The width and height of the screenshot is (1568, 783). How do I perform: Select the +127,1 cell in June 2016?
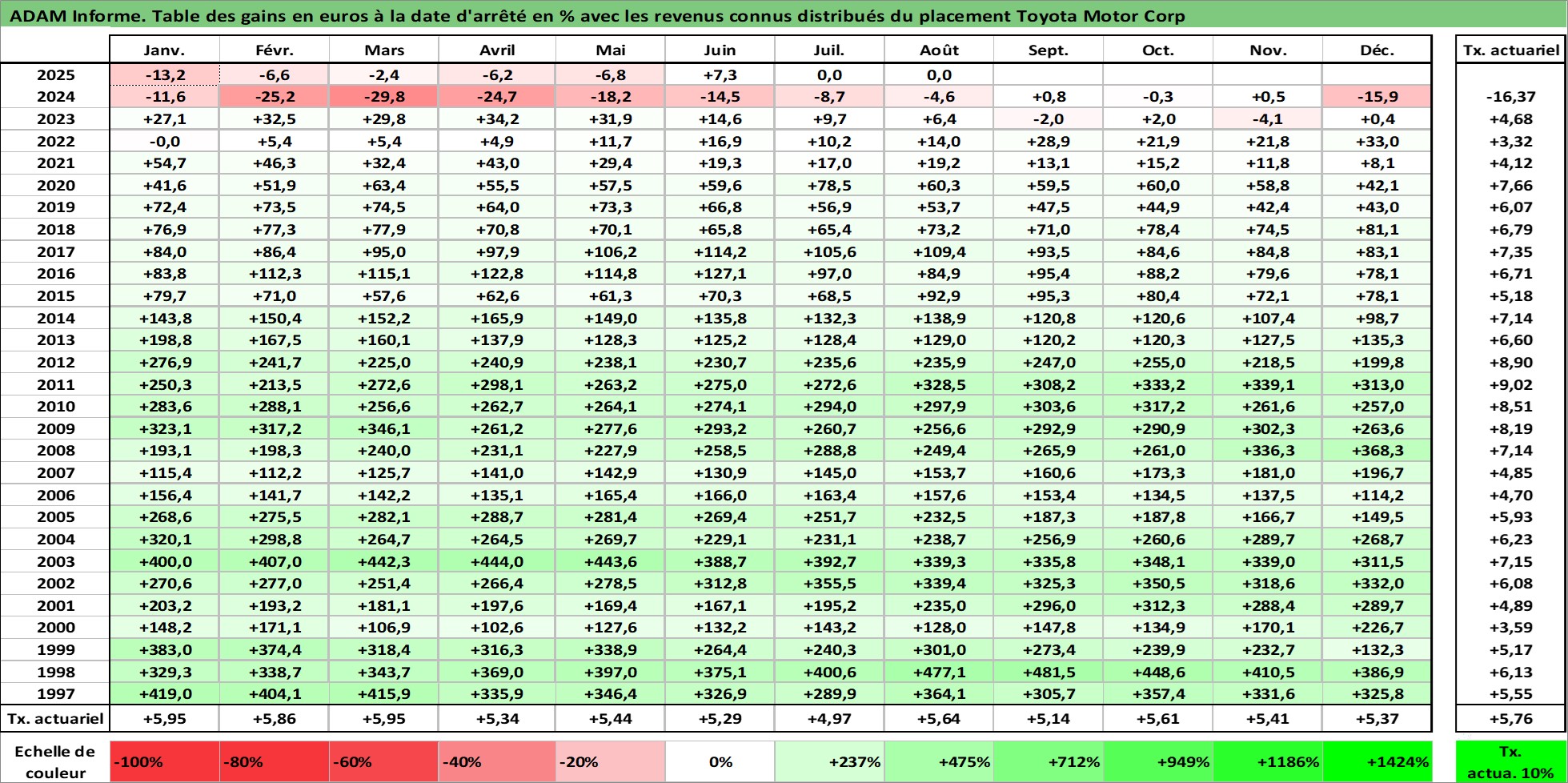pos(720,273)
